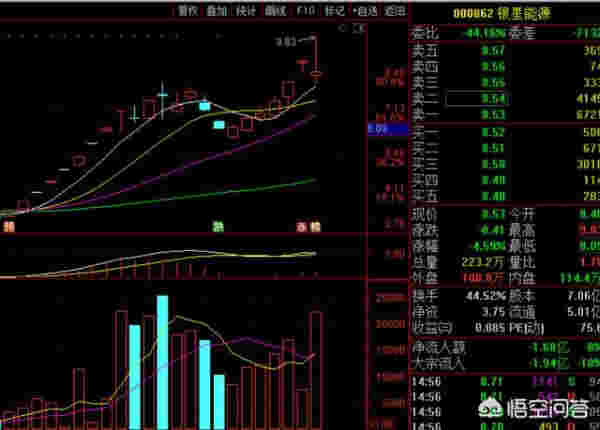Click the orange marker icon at chart bottom-left
The height and width of the screenshot is (430, 600).
(9, 228)
